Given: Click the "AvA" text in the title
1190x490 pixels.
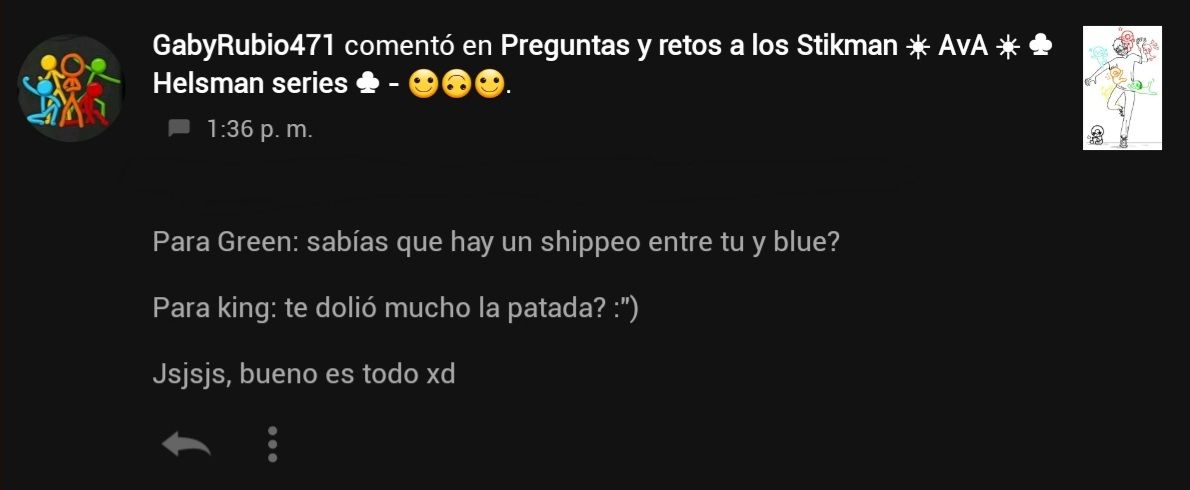Looking at the screenshot, I should pos(963,47).
